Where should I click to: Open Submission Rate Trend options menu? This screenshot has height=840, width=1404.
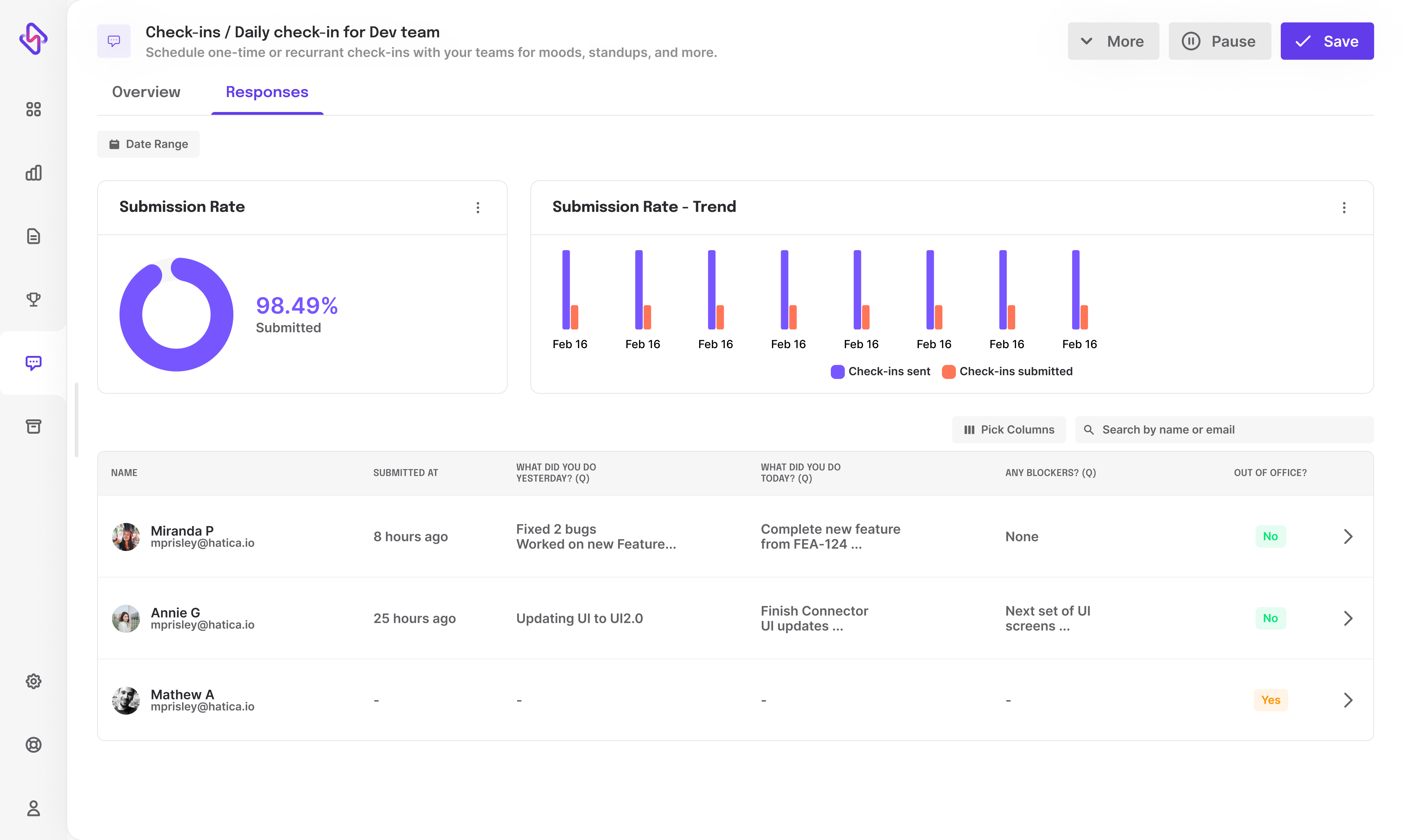point(1343,207)
